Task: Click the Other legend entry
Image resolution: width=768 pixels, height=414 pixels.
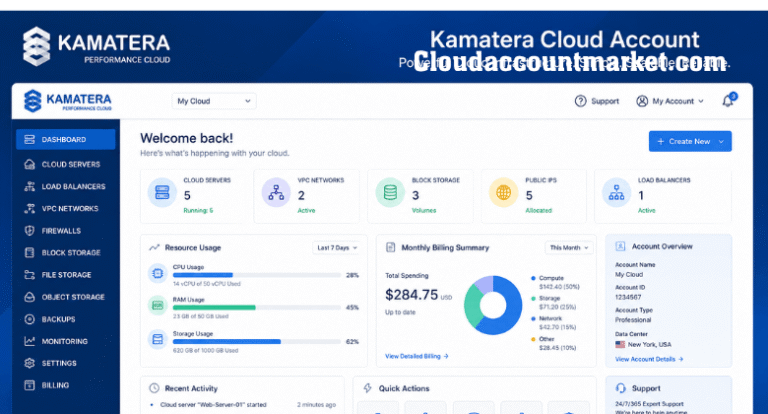Action: tap(553, 343)
